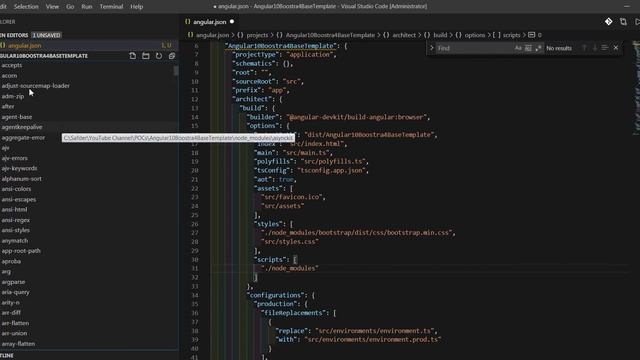Click the diamond source control icon in editor toolbar
640x360 pixels.
pos(609,22)
